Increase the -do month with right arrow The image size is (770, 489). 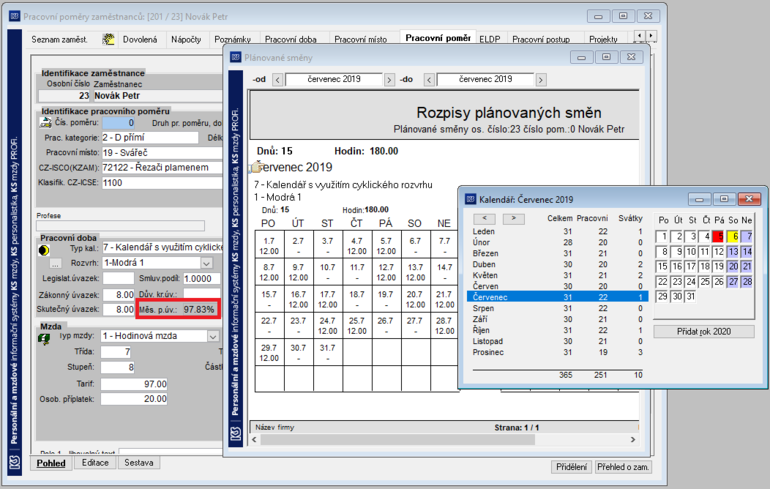tap(541, 80)
